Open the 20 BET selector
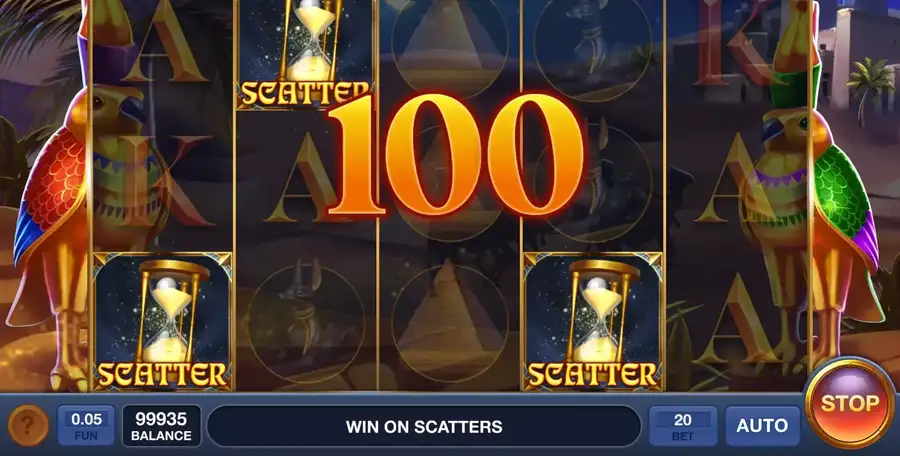The image size is (900, 456). 683,426
